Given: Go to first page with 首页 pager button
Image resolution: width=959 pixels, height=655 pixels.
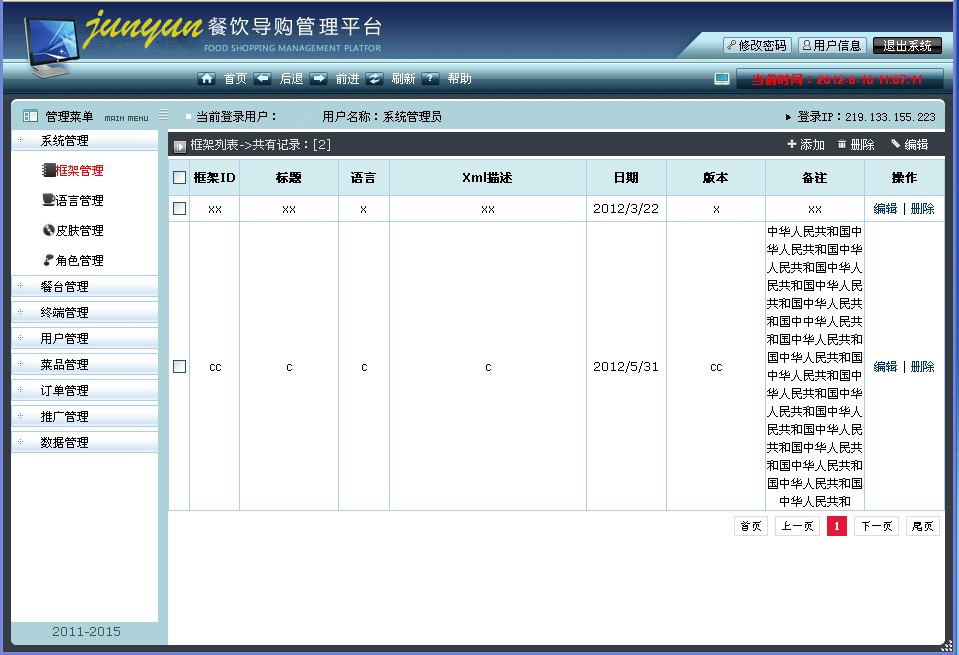Looking at the screenshot, I should point(750,526).
